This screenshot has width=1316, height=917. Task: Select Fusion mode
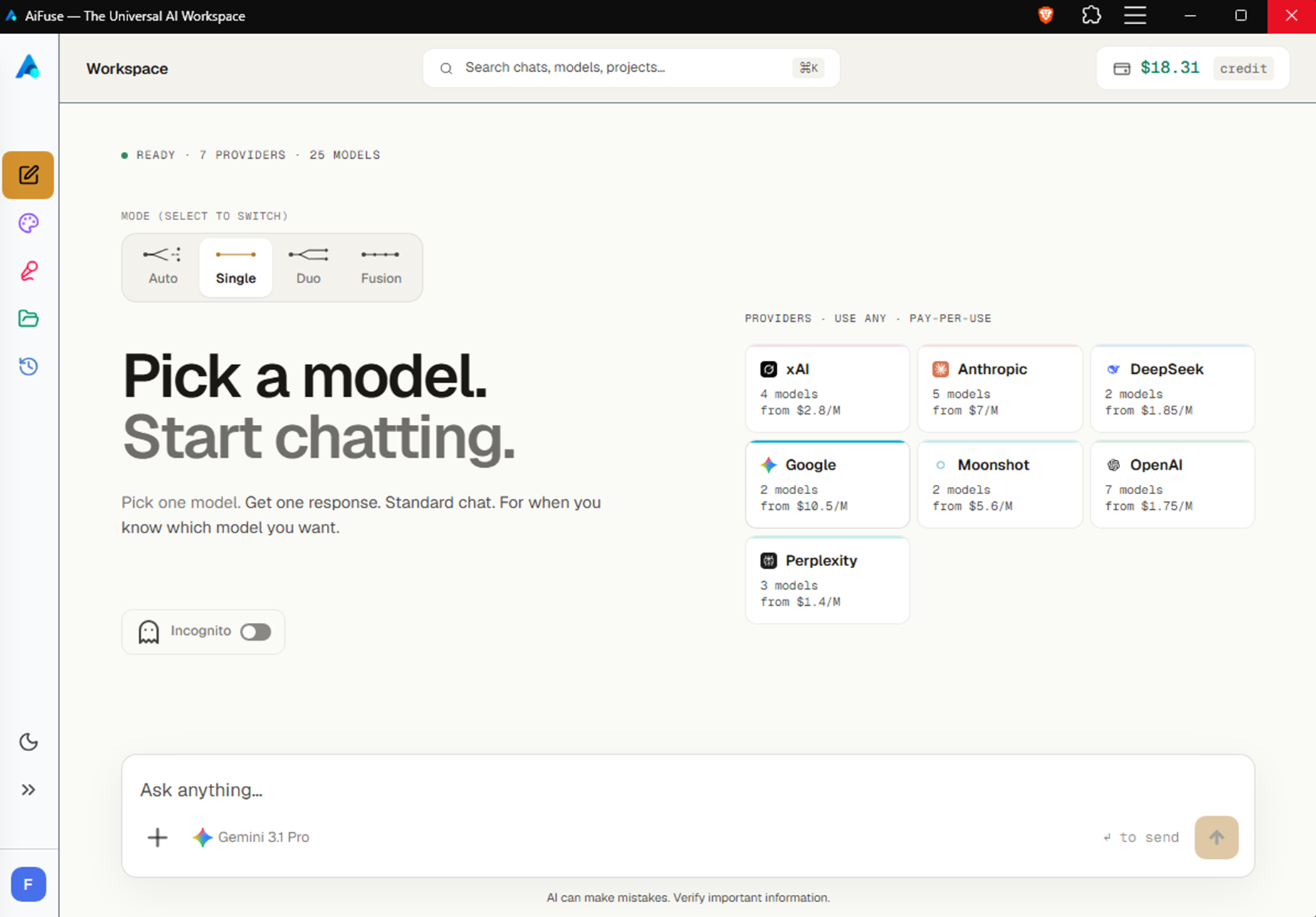pos(381,268)
